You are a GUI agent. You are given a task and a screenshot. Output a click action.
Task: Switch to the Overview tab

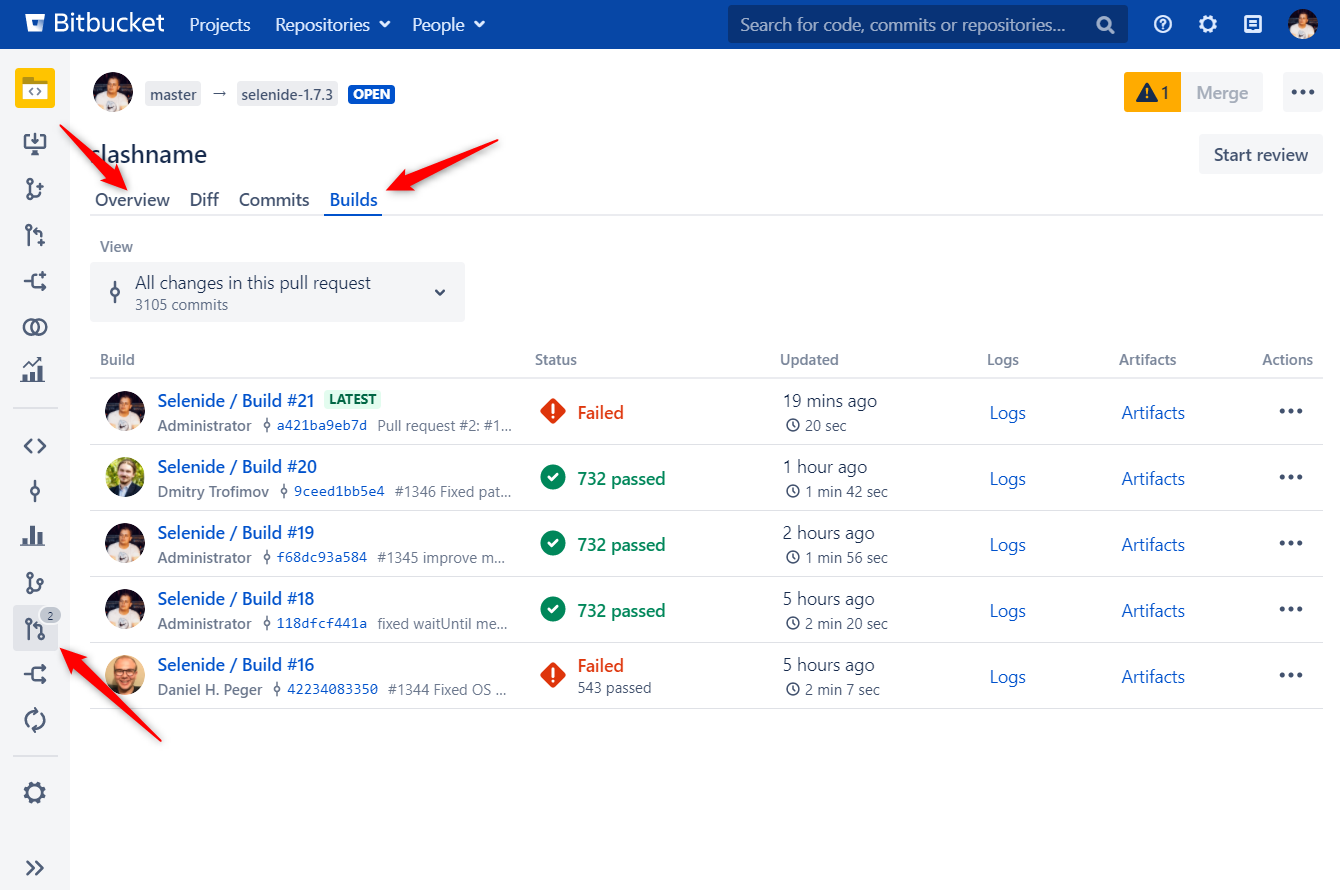[x=132, y=200]
